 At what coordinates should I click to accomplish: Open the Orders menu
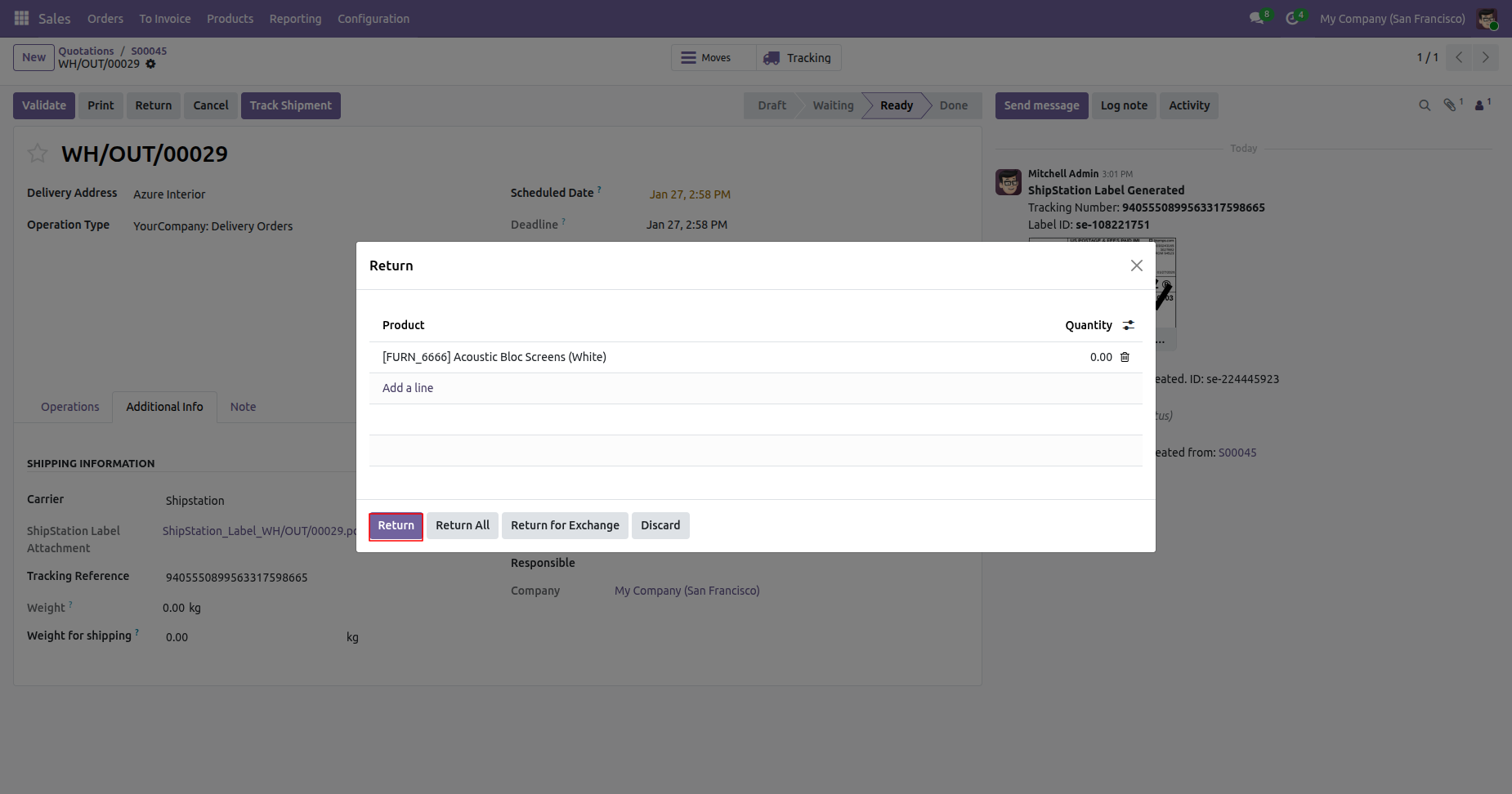(105, 18)
